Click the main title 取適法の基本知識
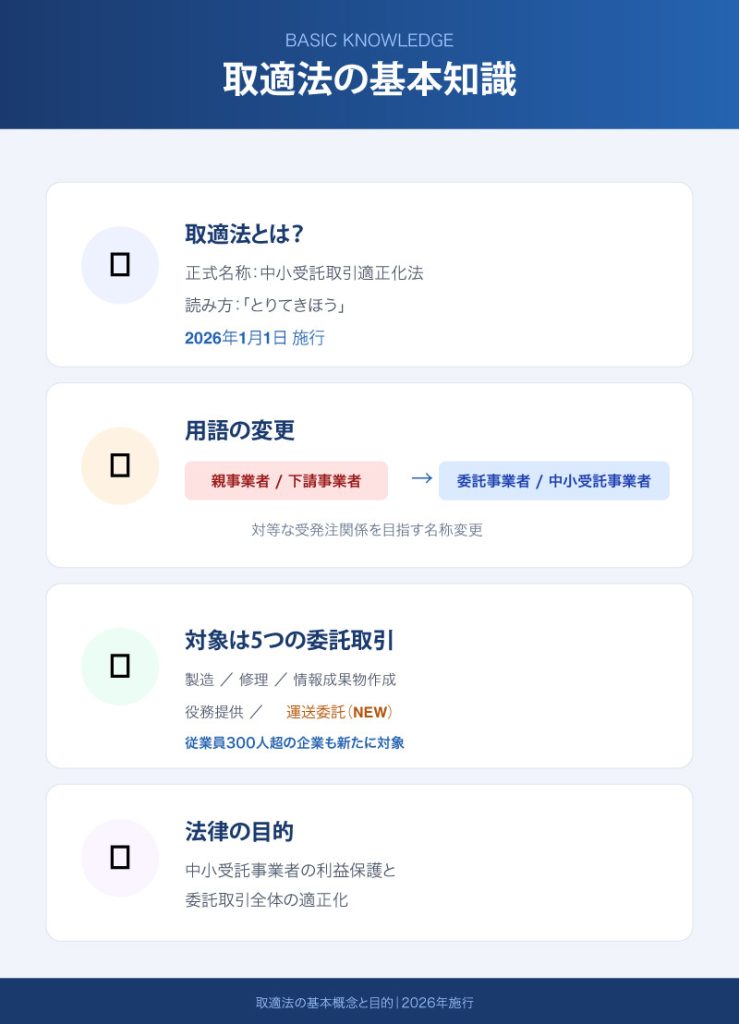Screen dimensions: 739x1024 (x=369, y=81)
